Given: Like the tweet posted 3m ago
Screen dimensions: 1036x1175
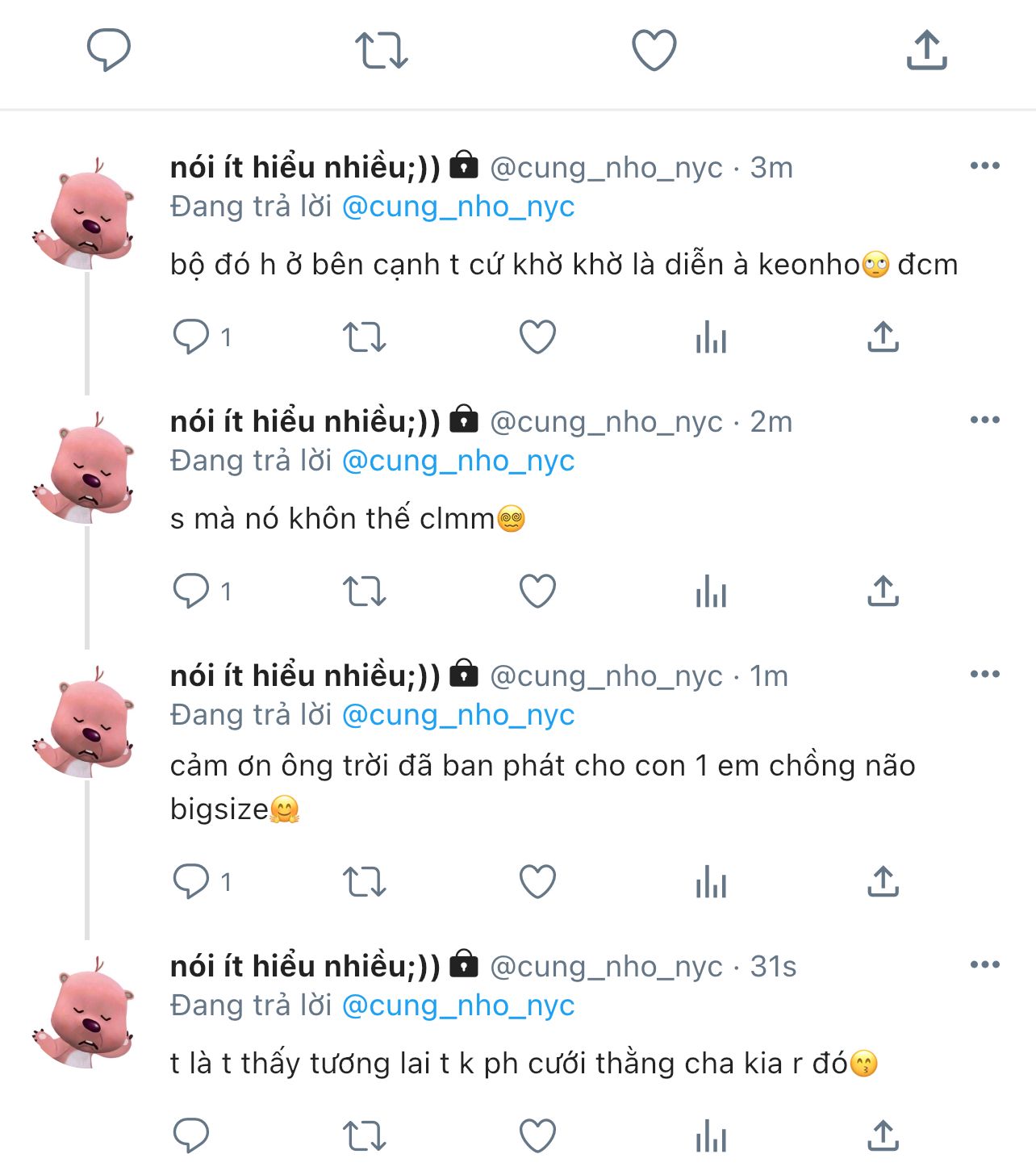Looking at the screenshot, I should tap(537, 337).
